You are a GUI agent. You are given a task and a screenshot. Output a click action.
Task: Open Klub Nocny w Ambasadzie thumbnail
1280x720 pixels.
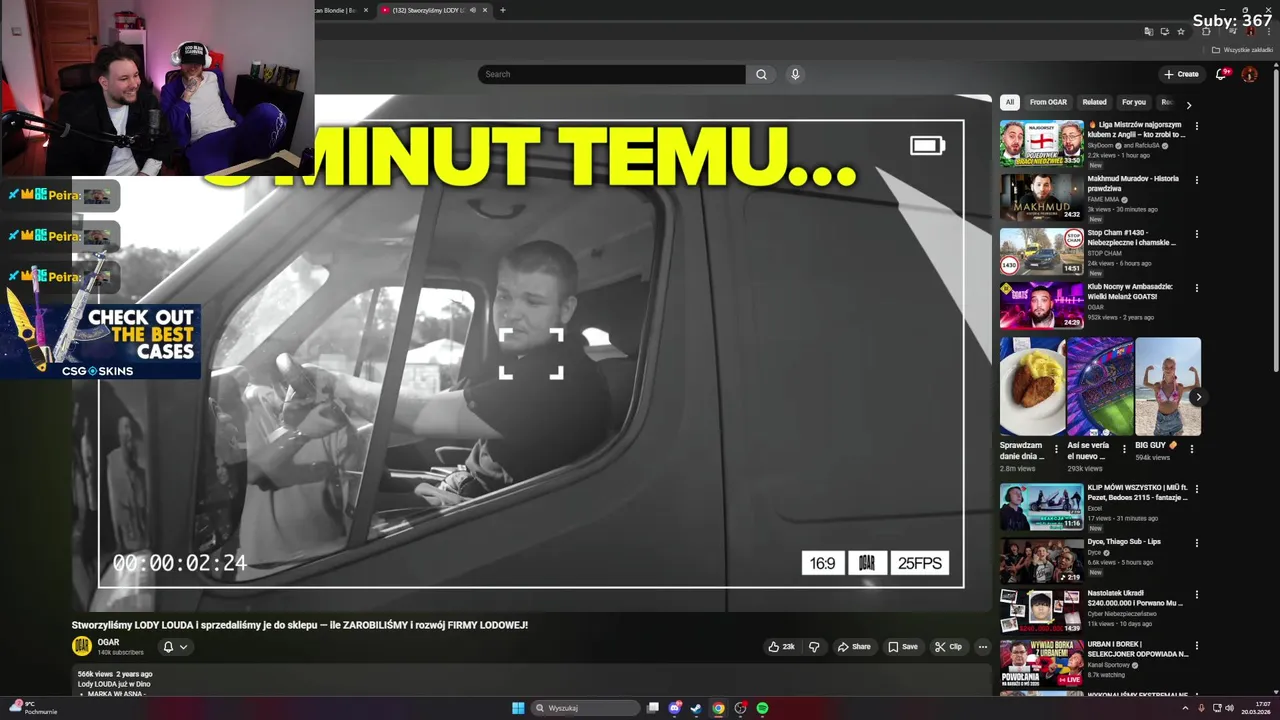(x=1041, y=305)
